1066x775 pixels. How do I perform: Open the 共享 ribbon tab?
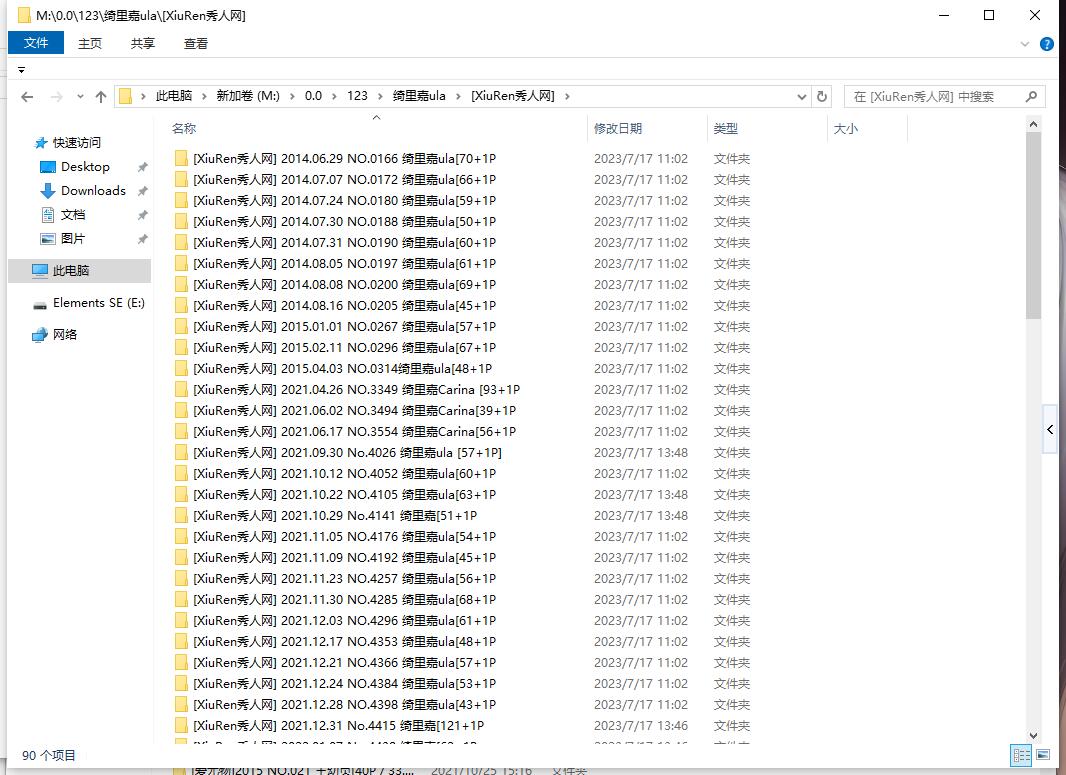(143, 44)
